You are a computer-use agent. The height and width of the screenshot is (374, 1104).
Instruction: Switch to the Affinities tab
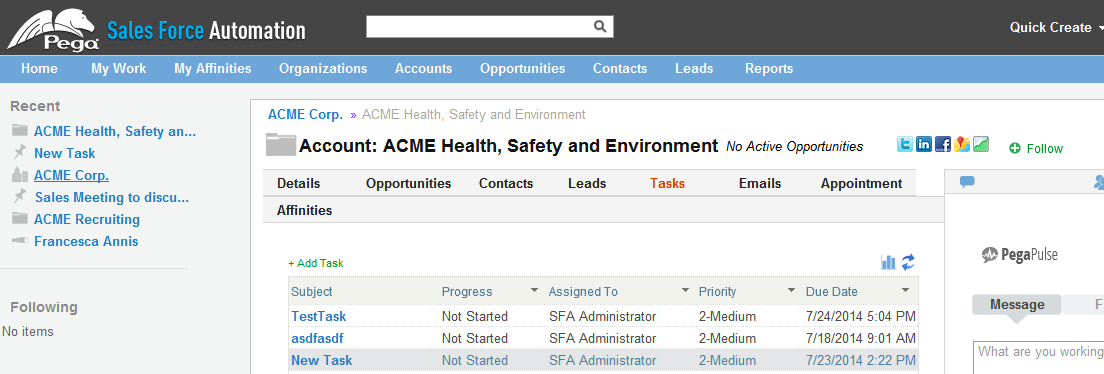[x=304, y=210]
